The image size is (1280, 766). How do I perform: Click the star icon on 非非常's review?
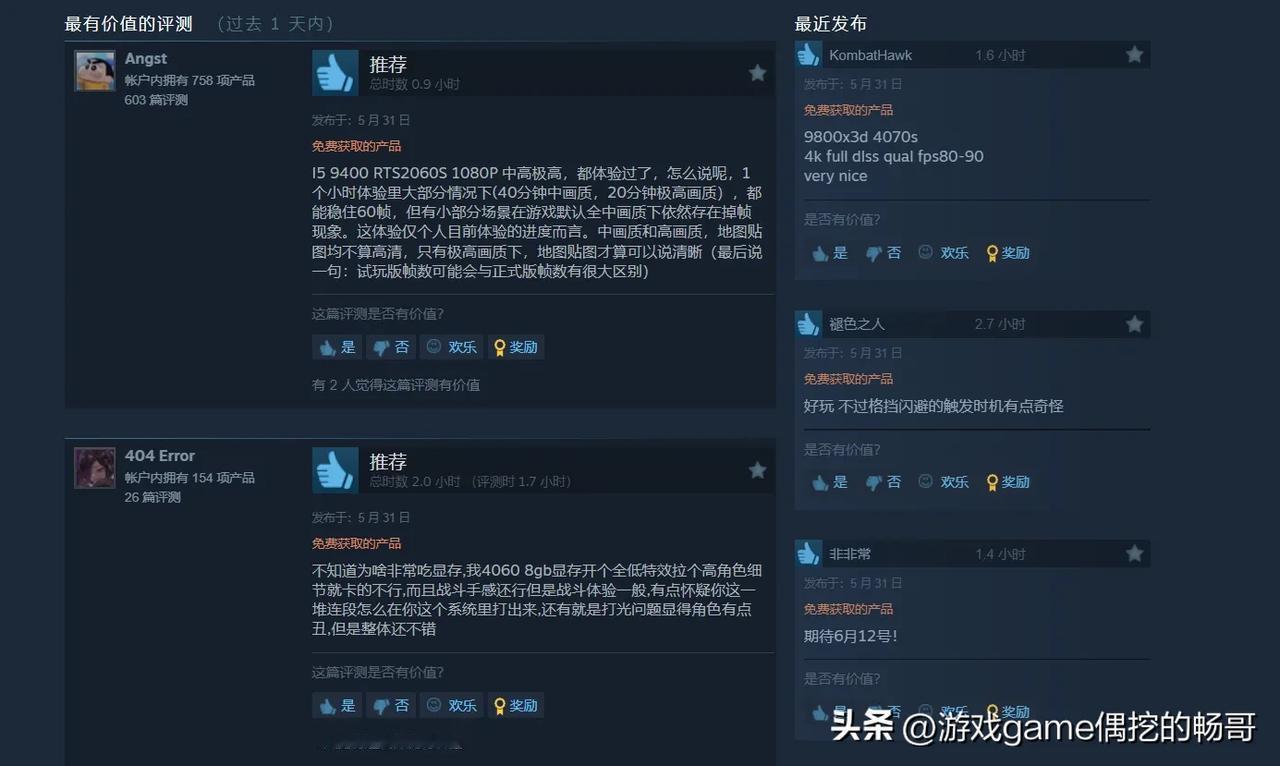pyautogui.click(x=1134, y=553)
